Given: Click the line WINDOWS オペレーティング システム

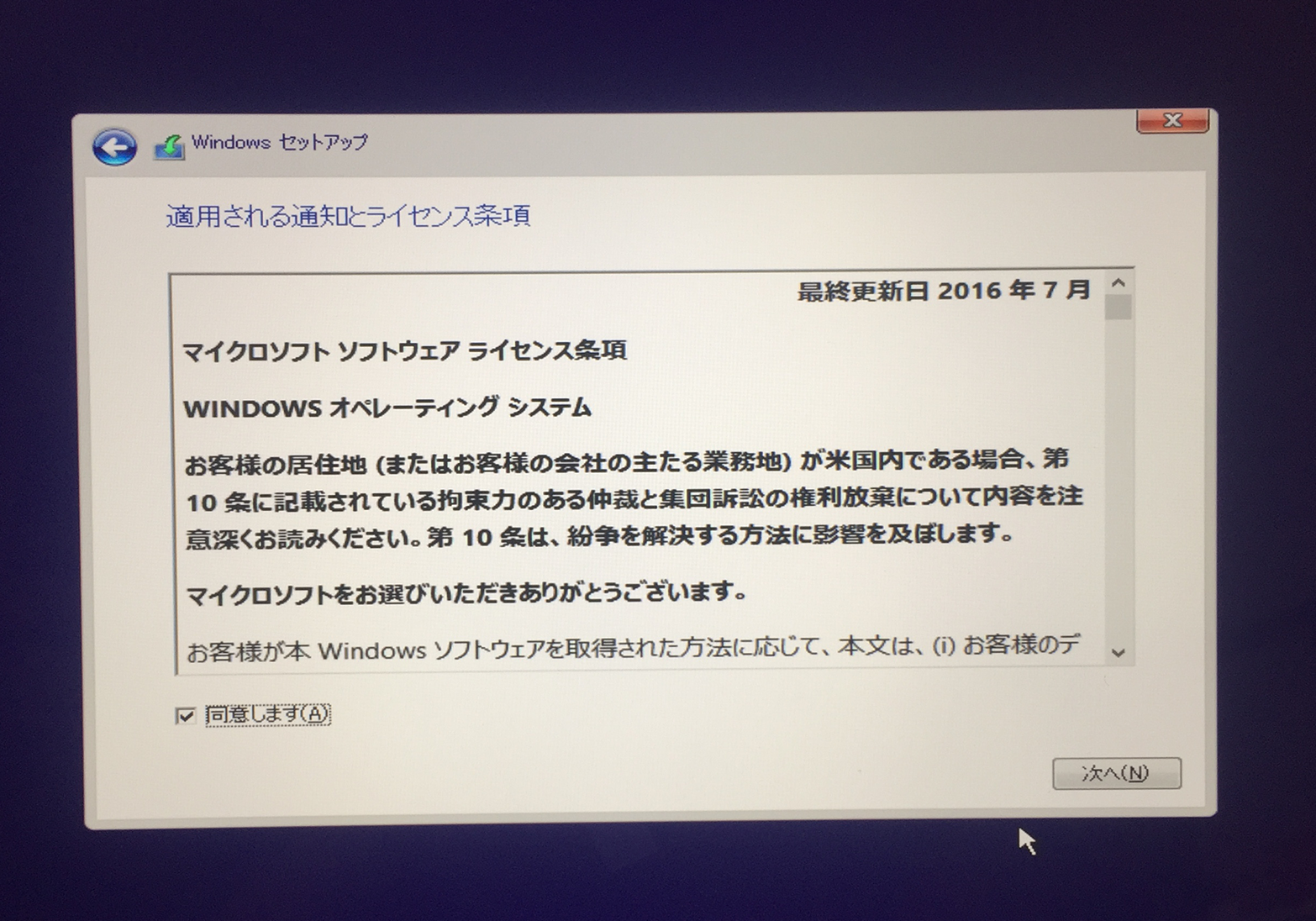Looking at the screenshot, I should click(x=387, y=408).
